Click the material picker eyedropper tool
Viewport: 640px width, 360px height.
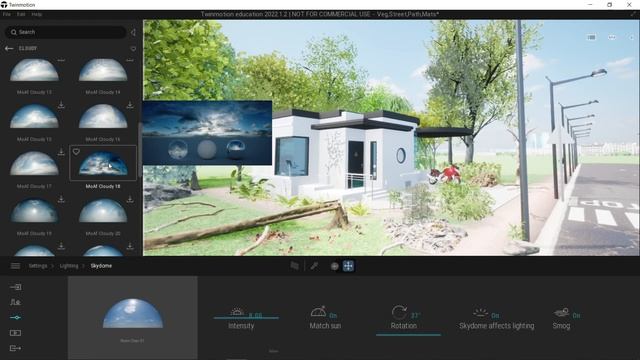314,266
